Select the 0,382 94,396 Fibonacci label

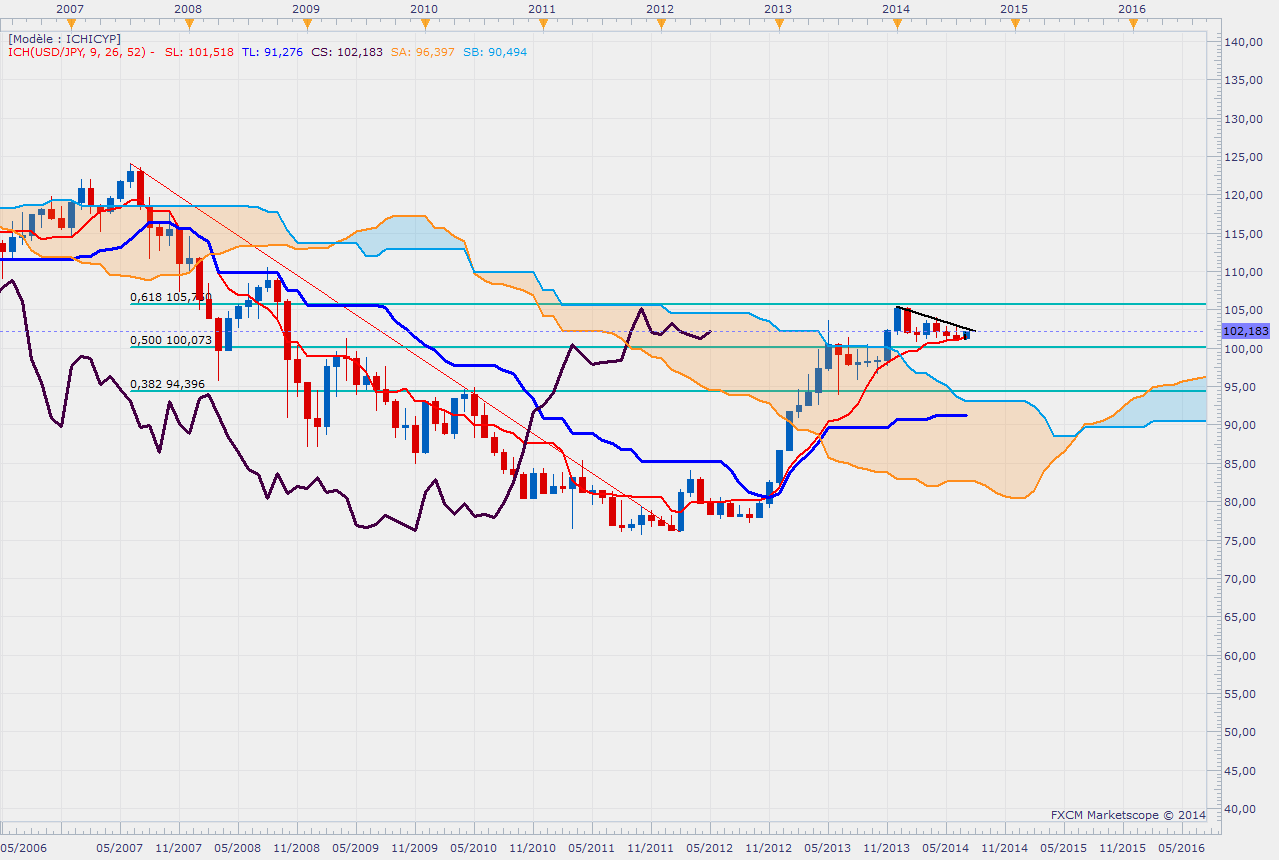point(168,384)
